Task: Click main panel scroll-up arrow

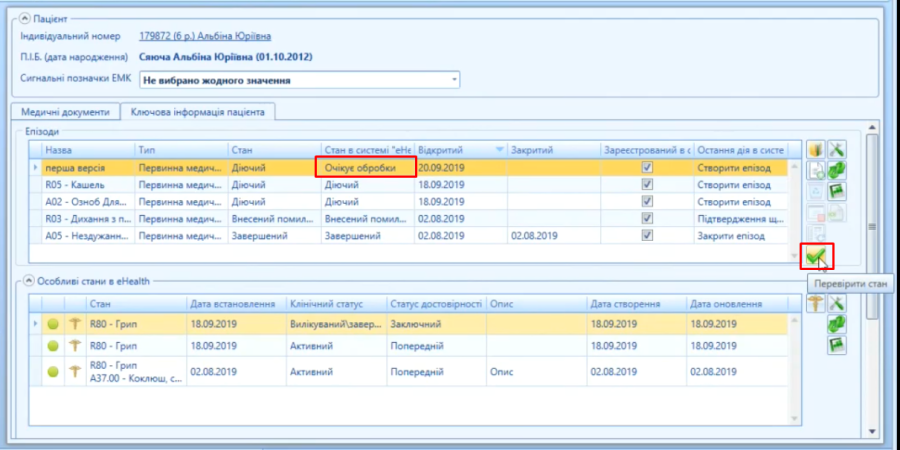Action: click(872, 127)
